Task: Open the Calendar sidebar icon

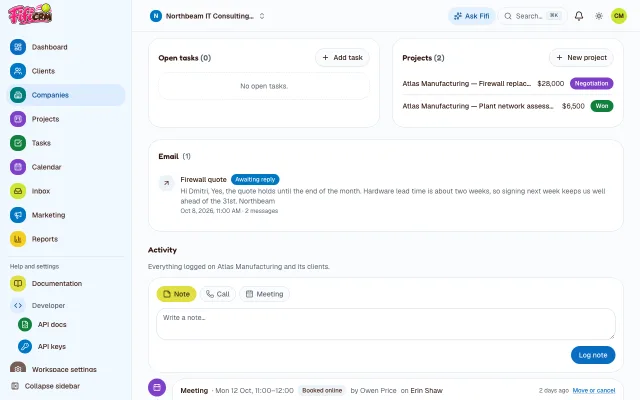Action: tap(18, 167)
